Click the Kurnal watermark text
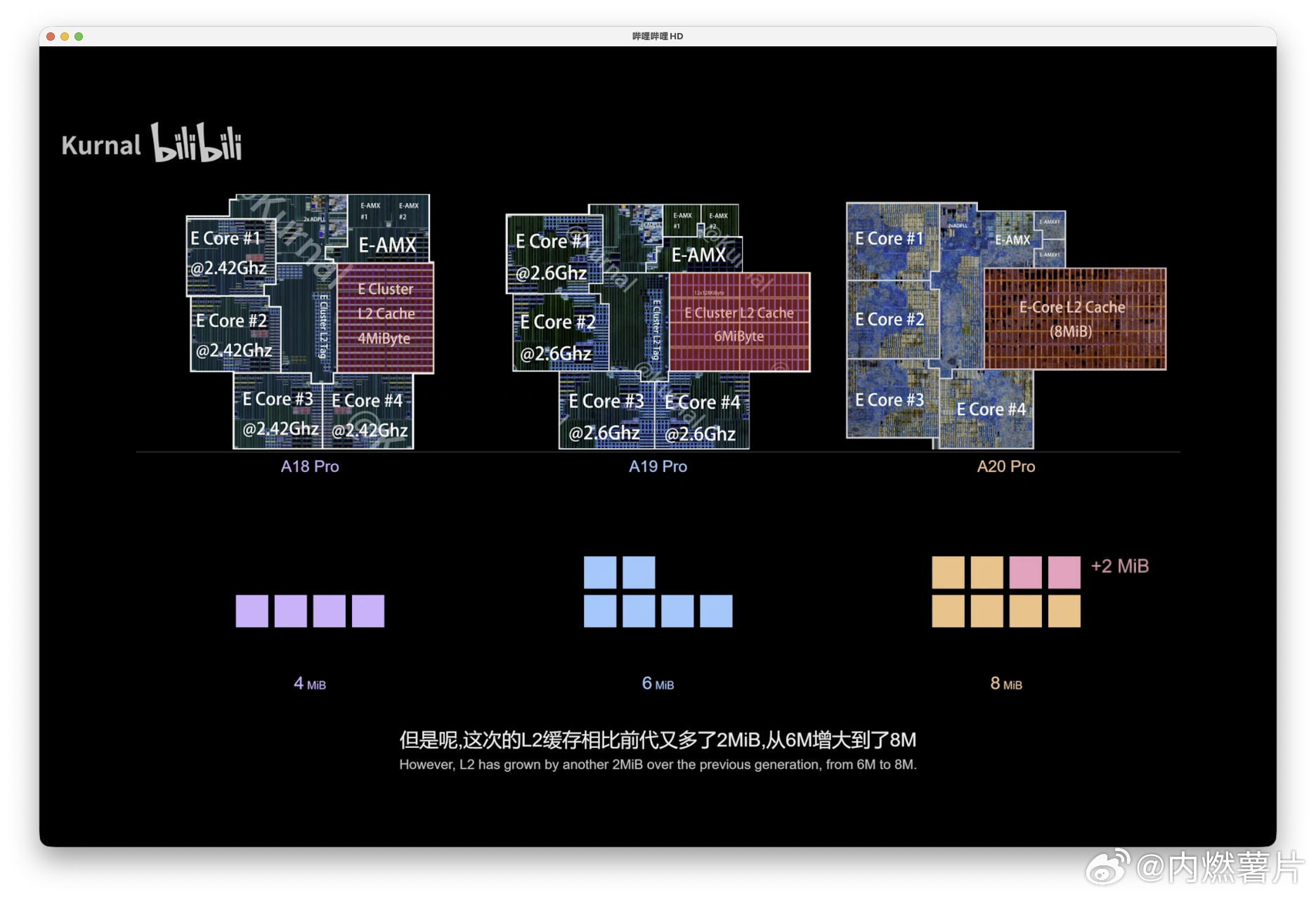1316x899 pixels. click(101, 145)
